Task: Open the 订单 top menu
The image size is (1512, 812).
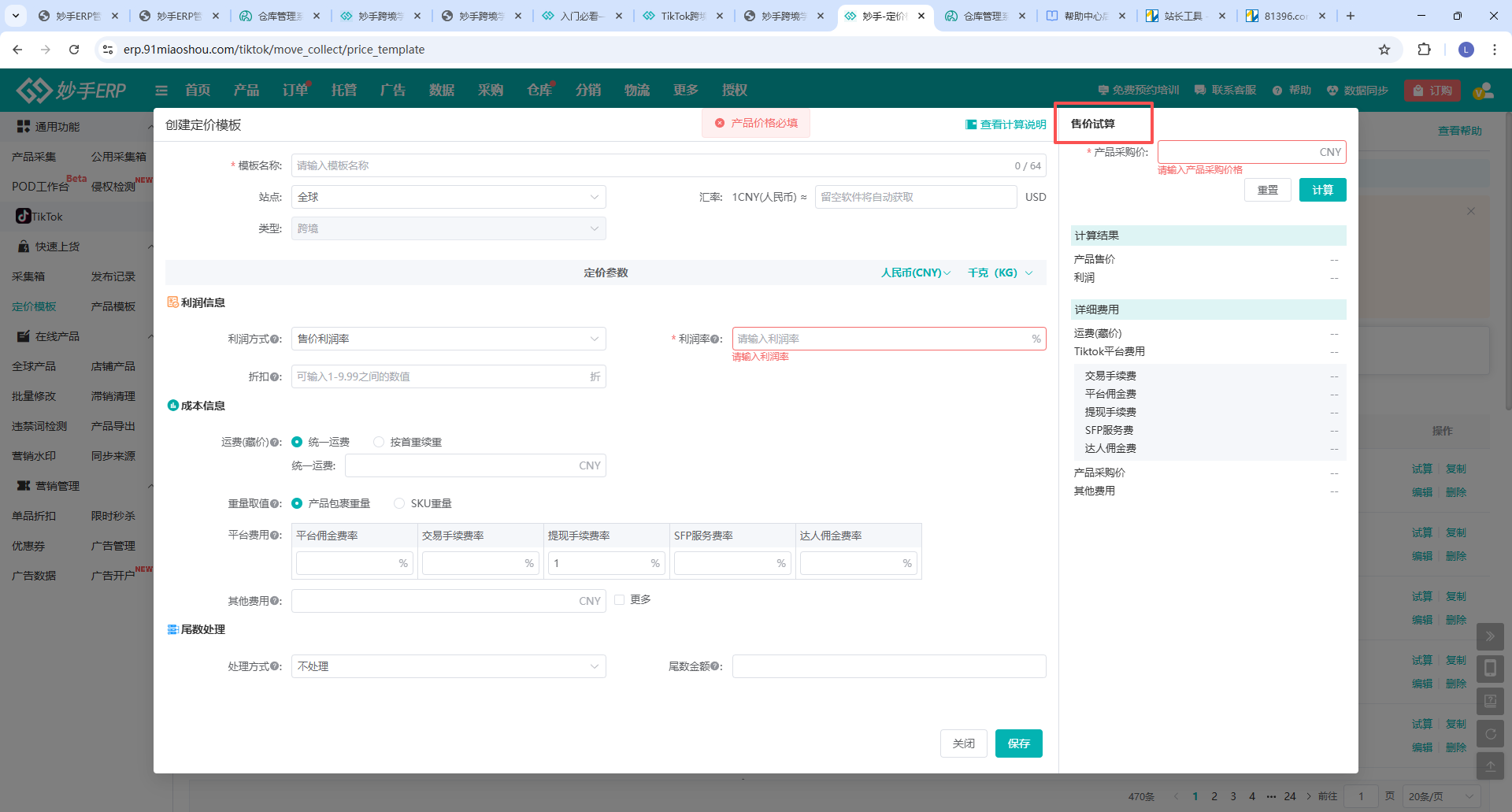Action: click(x=295, y=91)
